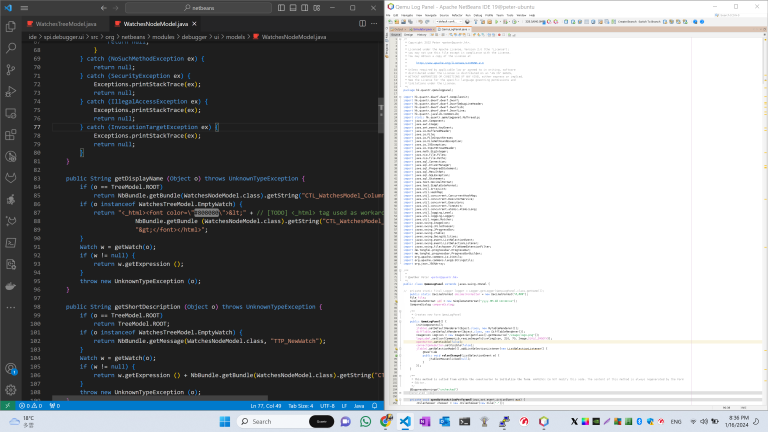
Task: Click Undo in NetBeans toolbar
Action: pos(420,22)
